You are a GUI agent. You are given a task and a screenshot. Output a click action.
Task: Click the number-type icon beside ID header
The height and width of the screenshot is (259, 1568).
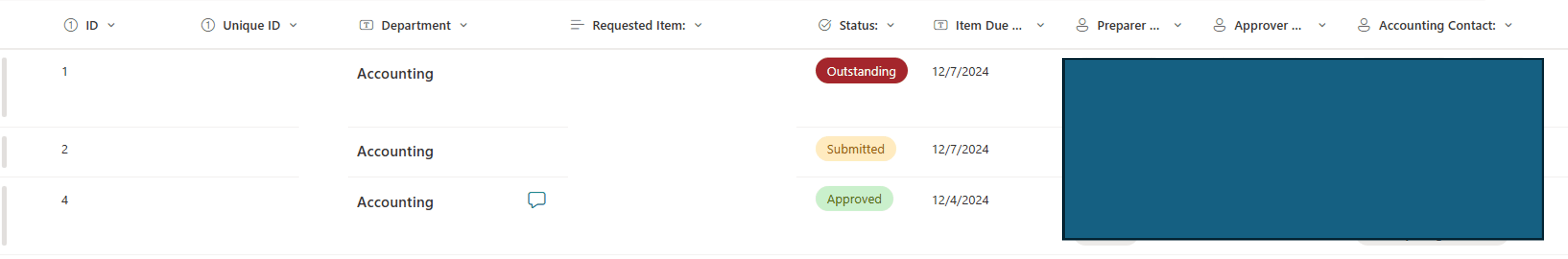click(71, 25)
